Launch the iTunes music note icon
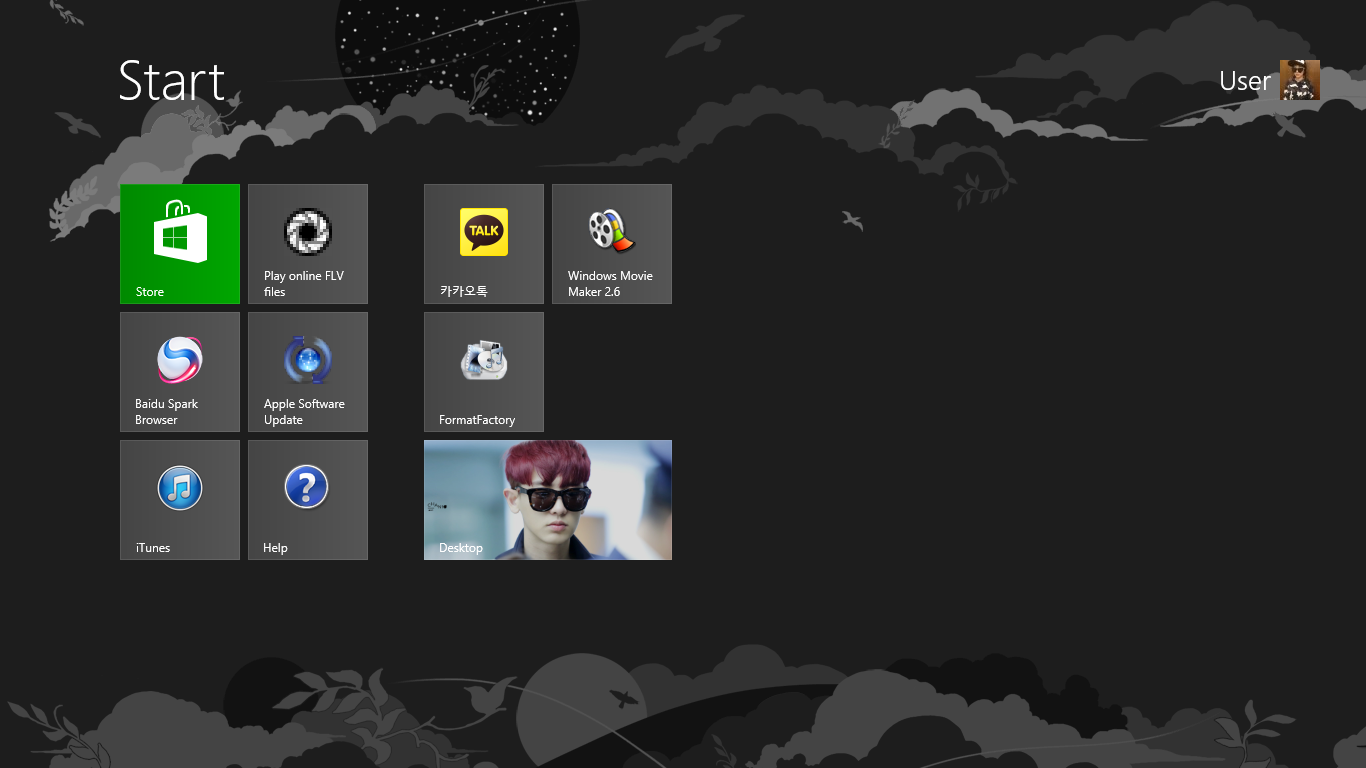The image size is (1366, 768). pyautogui.click(x=180, y=488)
